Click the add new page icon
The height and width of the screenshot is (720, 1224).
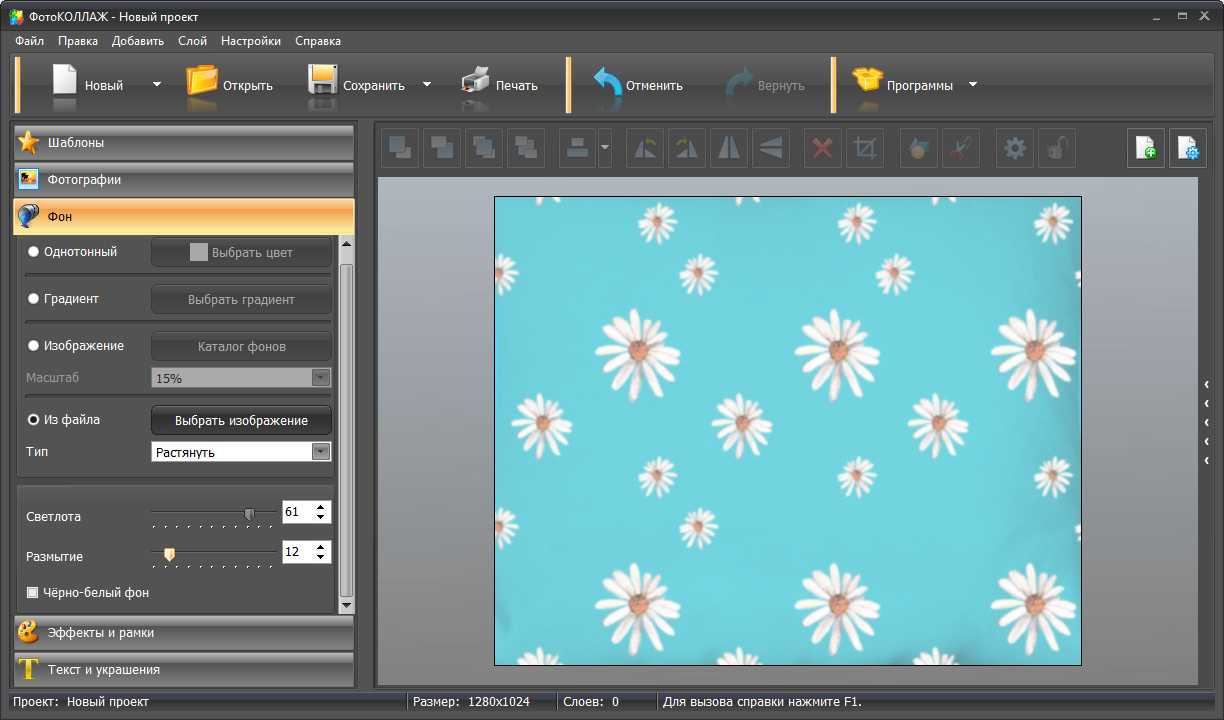tap(1146, 149)
